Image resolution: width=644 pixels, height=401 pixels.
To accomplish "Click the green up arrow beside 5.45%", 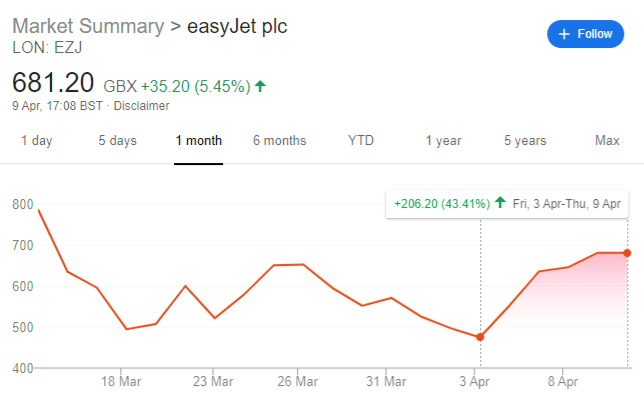I will point(261,86).
